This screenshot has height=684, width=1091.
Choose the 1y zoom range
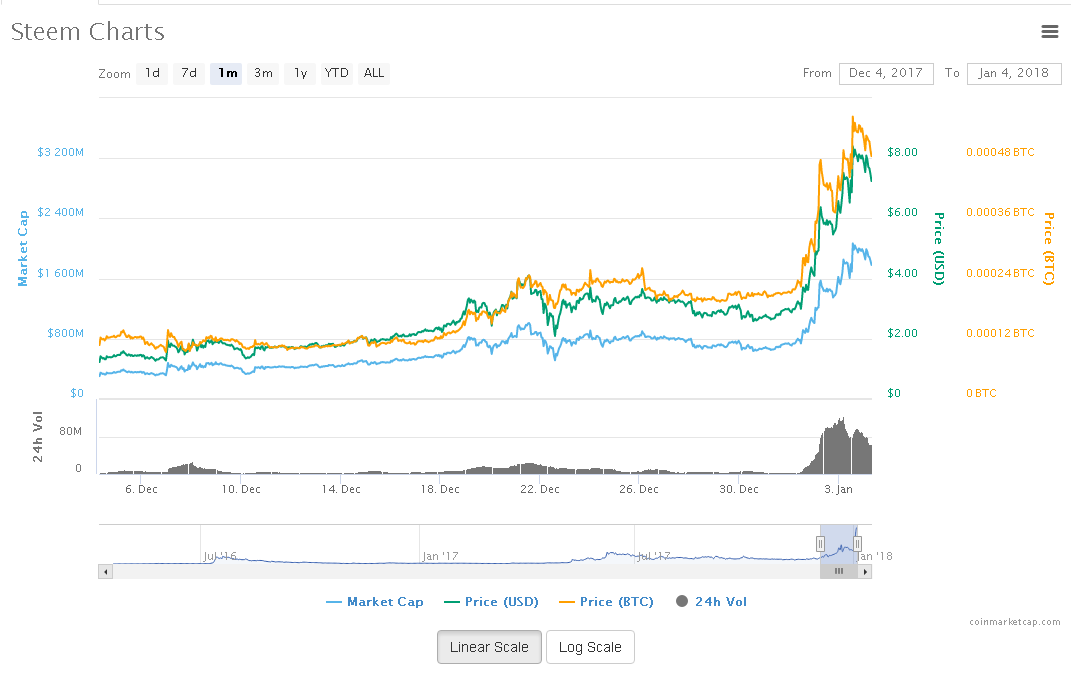[300, 73]
